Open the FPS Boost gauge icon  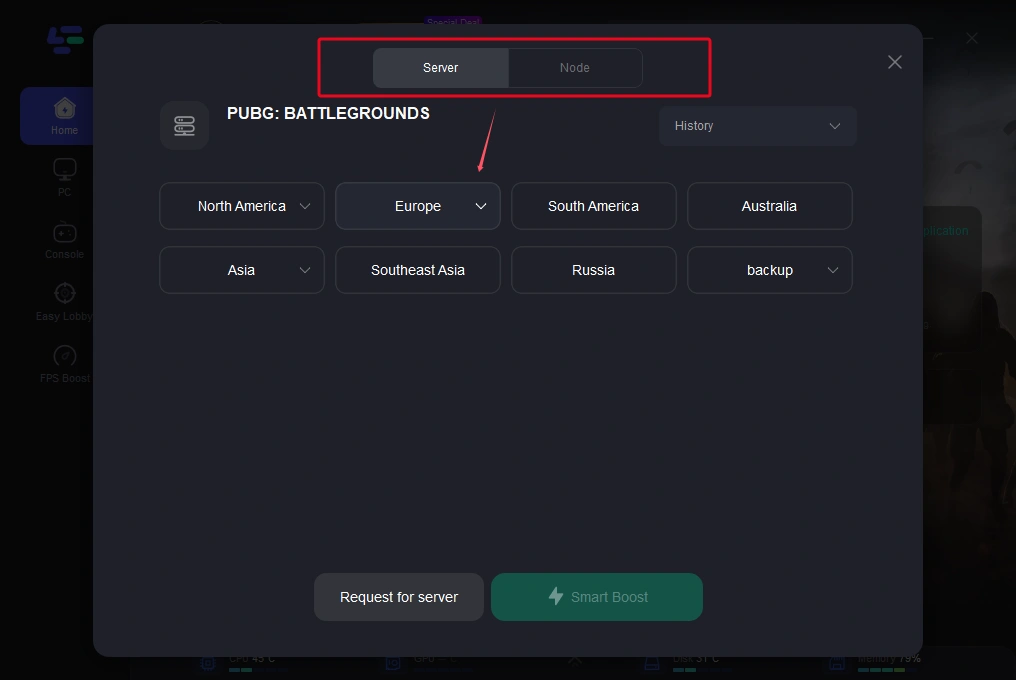coord(65,356)
